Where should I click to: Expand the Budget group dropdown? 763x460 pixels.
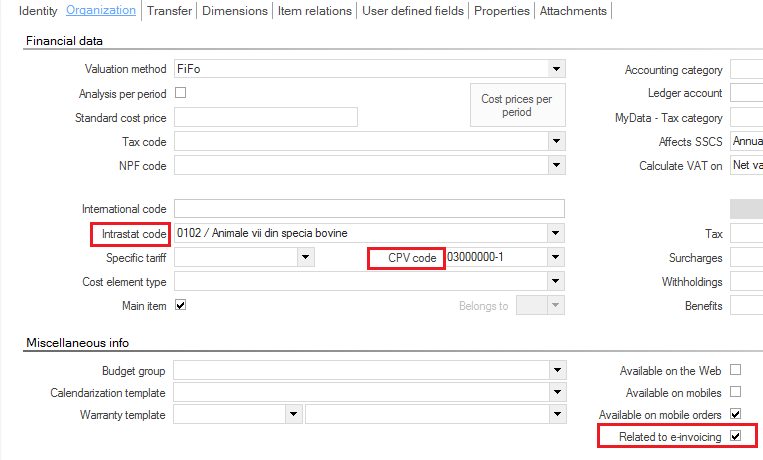point(557,370)
